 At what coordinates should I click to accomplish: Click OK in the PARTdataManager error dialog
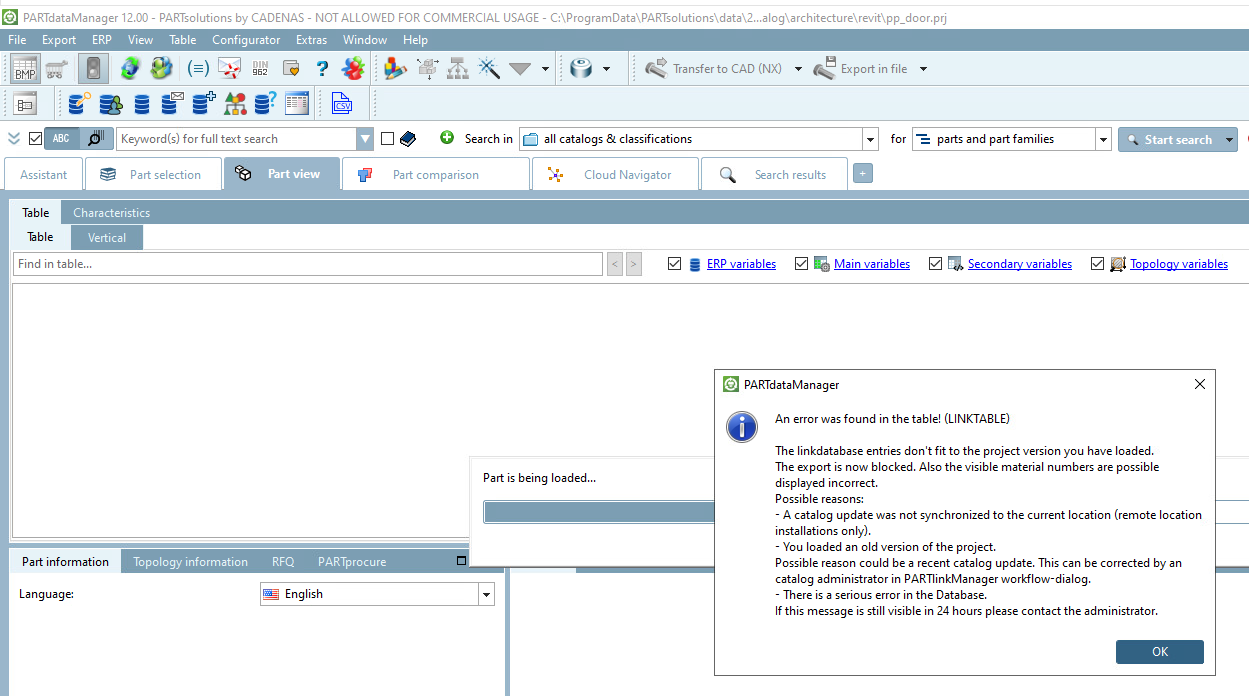pos(1160,651)
